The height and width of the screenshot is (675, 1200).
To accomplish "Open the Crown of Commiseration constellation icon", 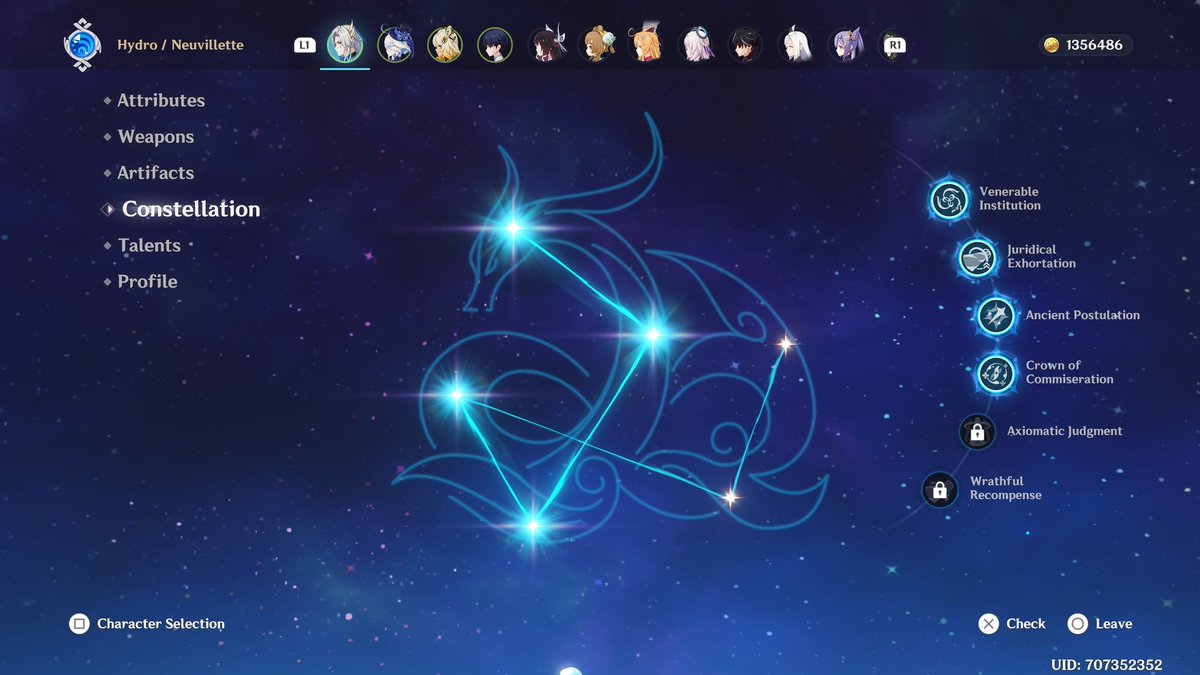I will [x=996, y=373].
